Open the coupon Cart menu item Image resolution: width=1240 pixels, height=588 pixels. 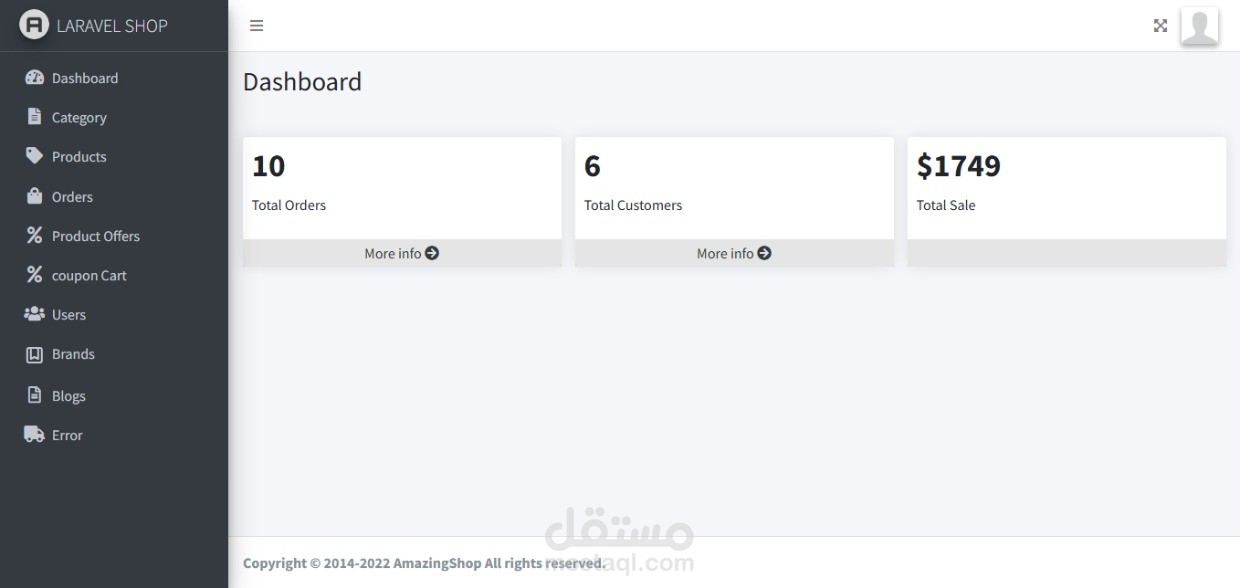tap(89, 275)
